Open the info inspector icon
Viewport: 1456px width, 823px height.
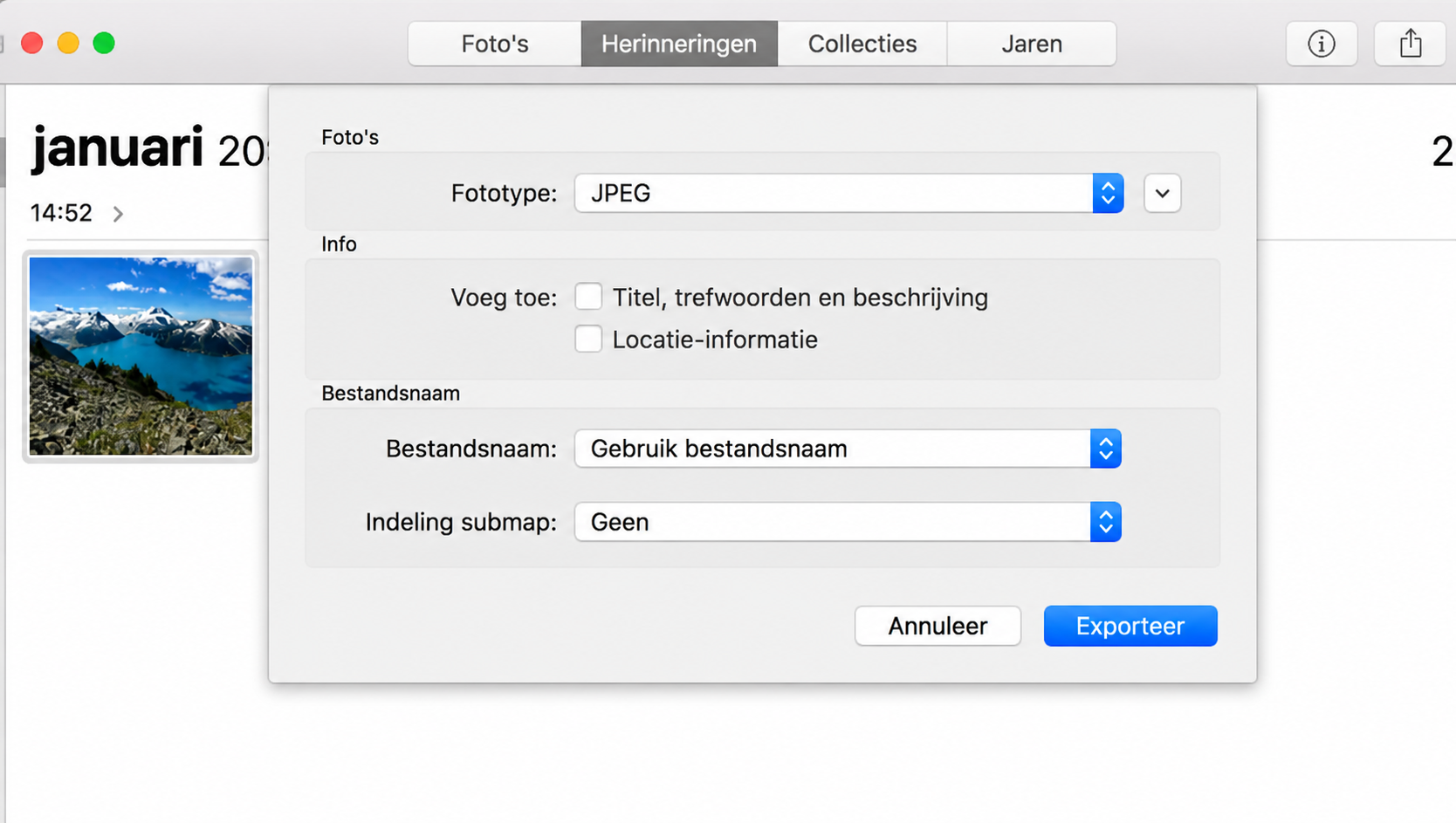(1322, 44)
